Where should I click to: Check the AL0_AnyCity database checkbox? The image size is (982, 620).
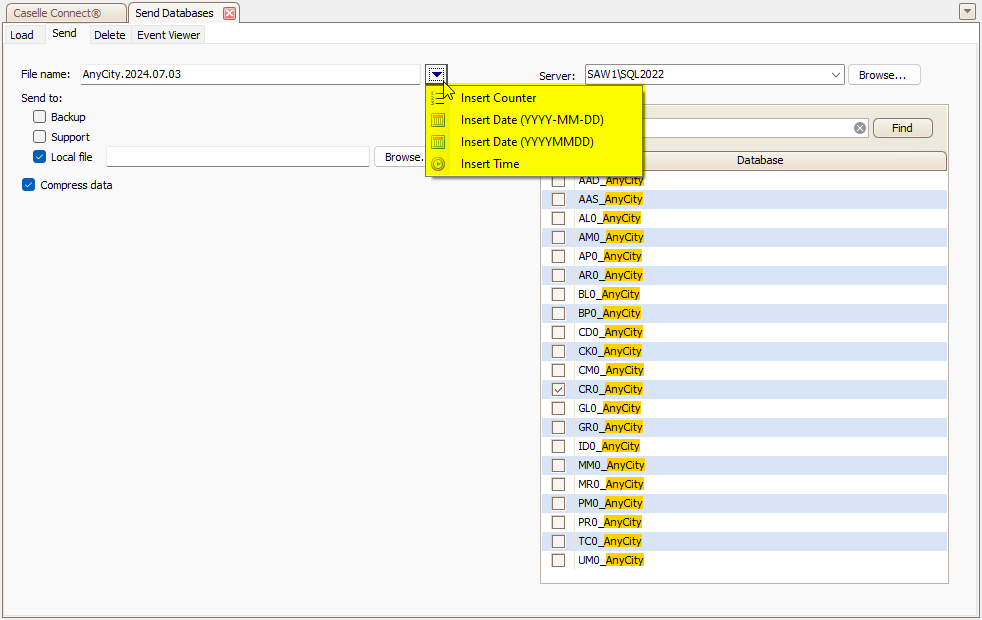pyautogui.click(x=558, y=218)
